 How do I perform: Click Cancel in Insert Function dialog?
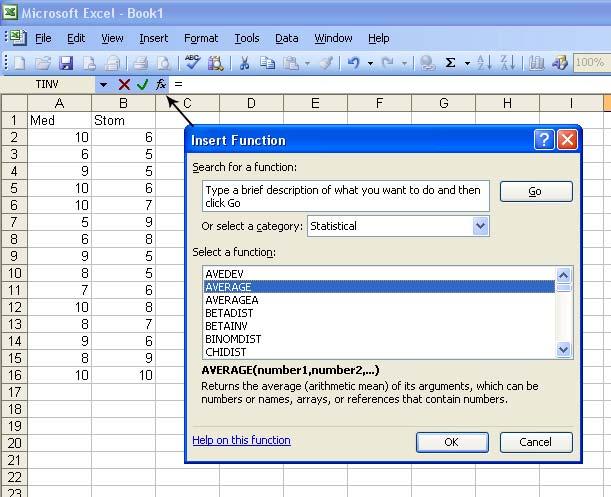536,442
